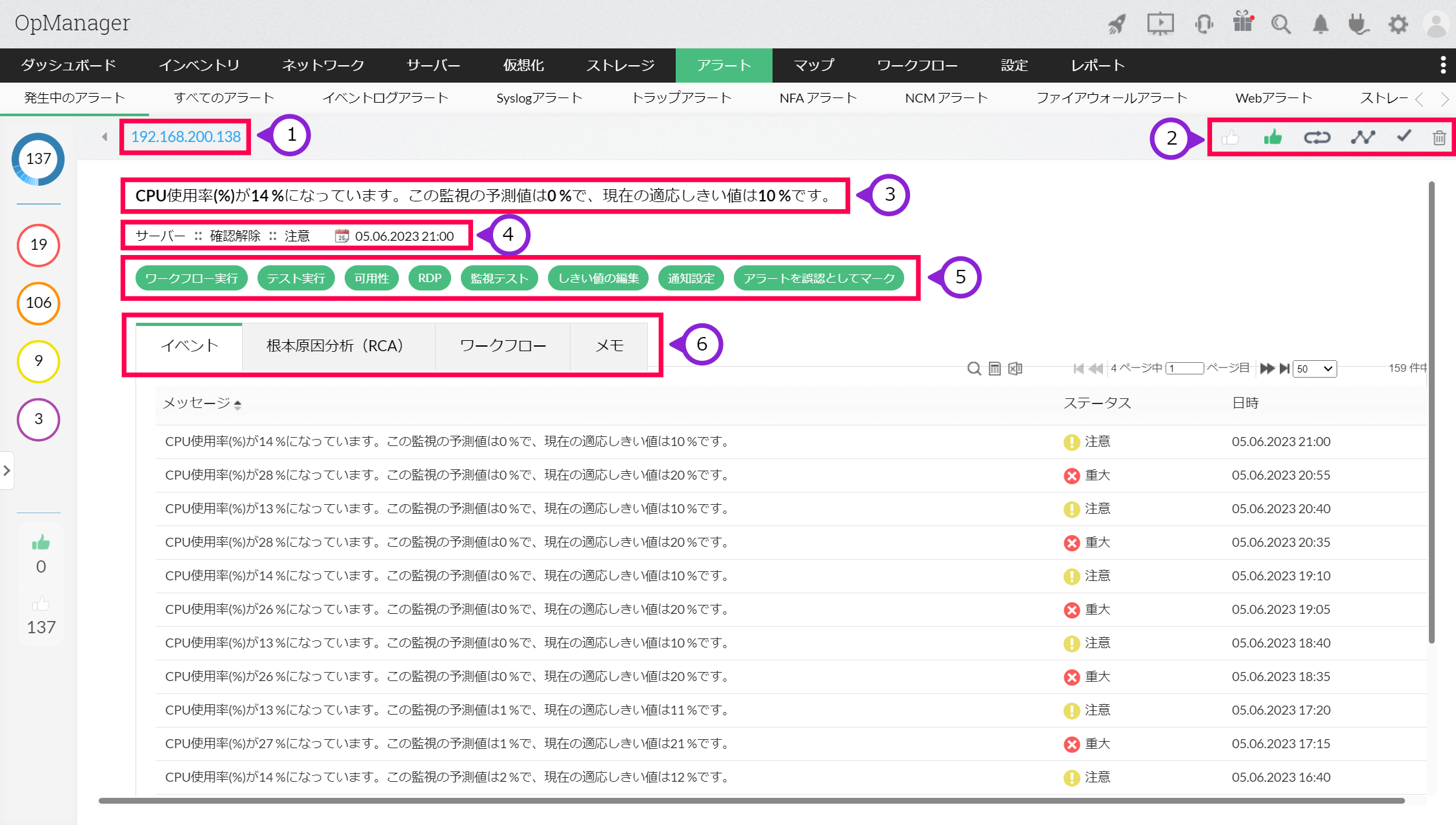Click the page number input field

1184,369
